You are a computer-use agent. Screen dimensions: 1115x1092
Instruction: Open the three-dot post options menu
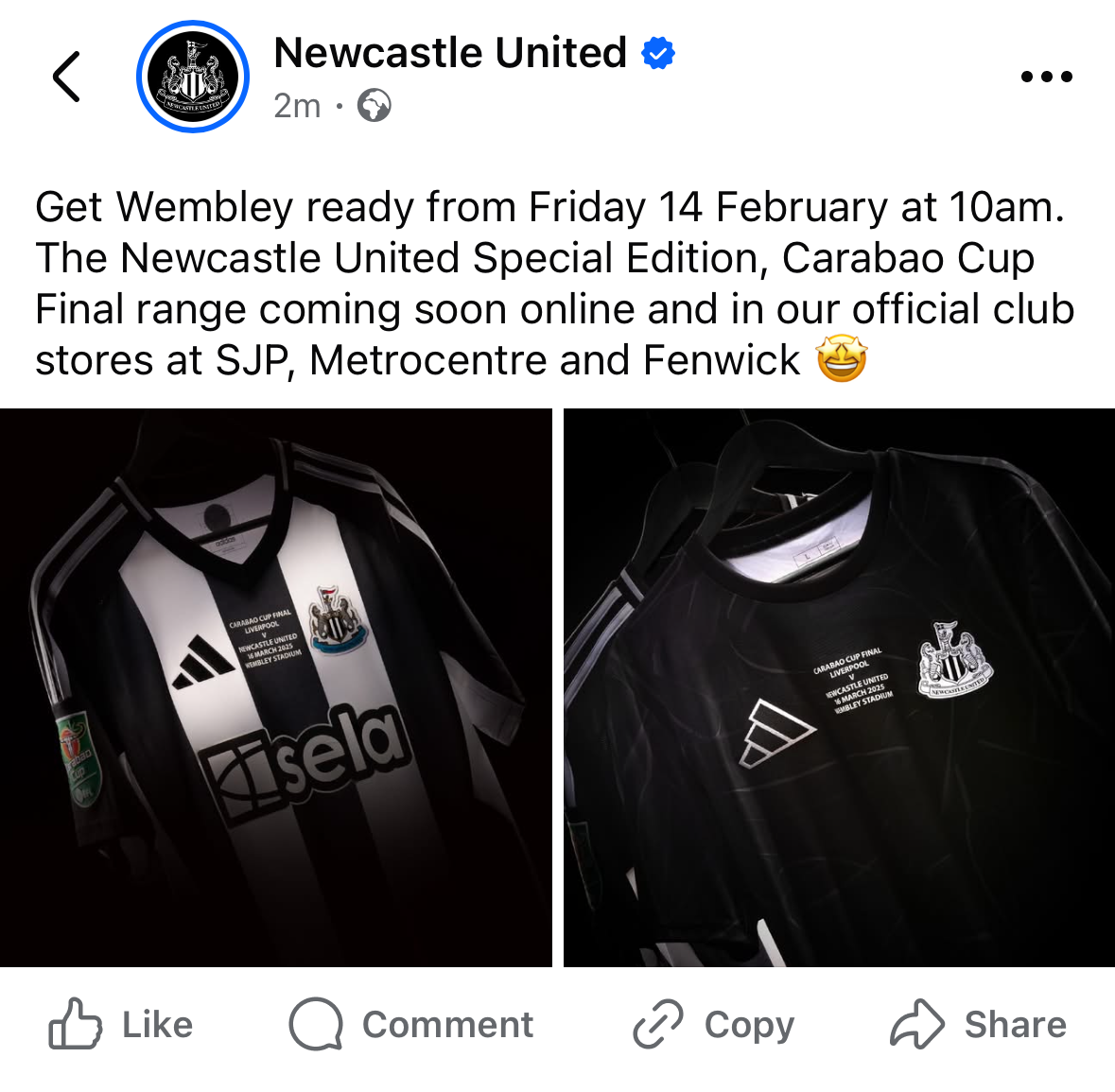point(1047,76)
